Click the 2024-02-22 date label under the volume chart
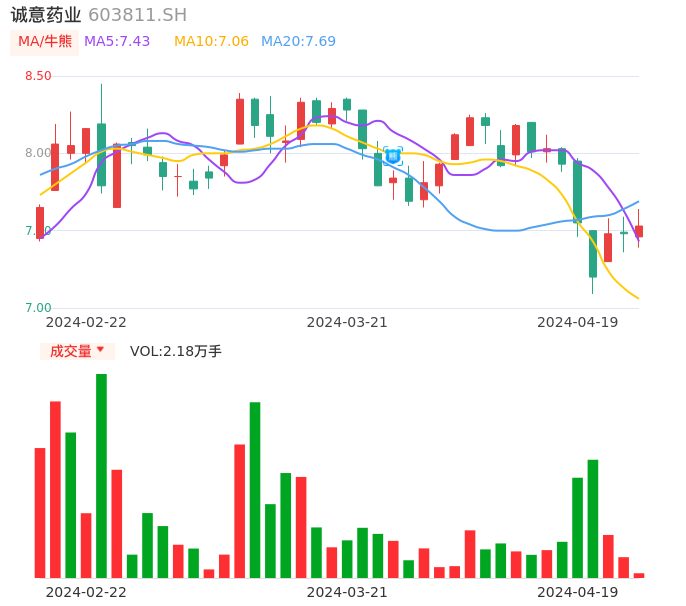This screenshot has height=606, width=686. point(86,592)
